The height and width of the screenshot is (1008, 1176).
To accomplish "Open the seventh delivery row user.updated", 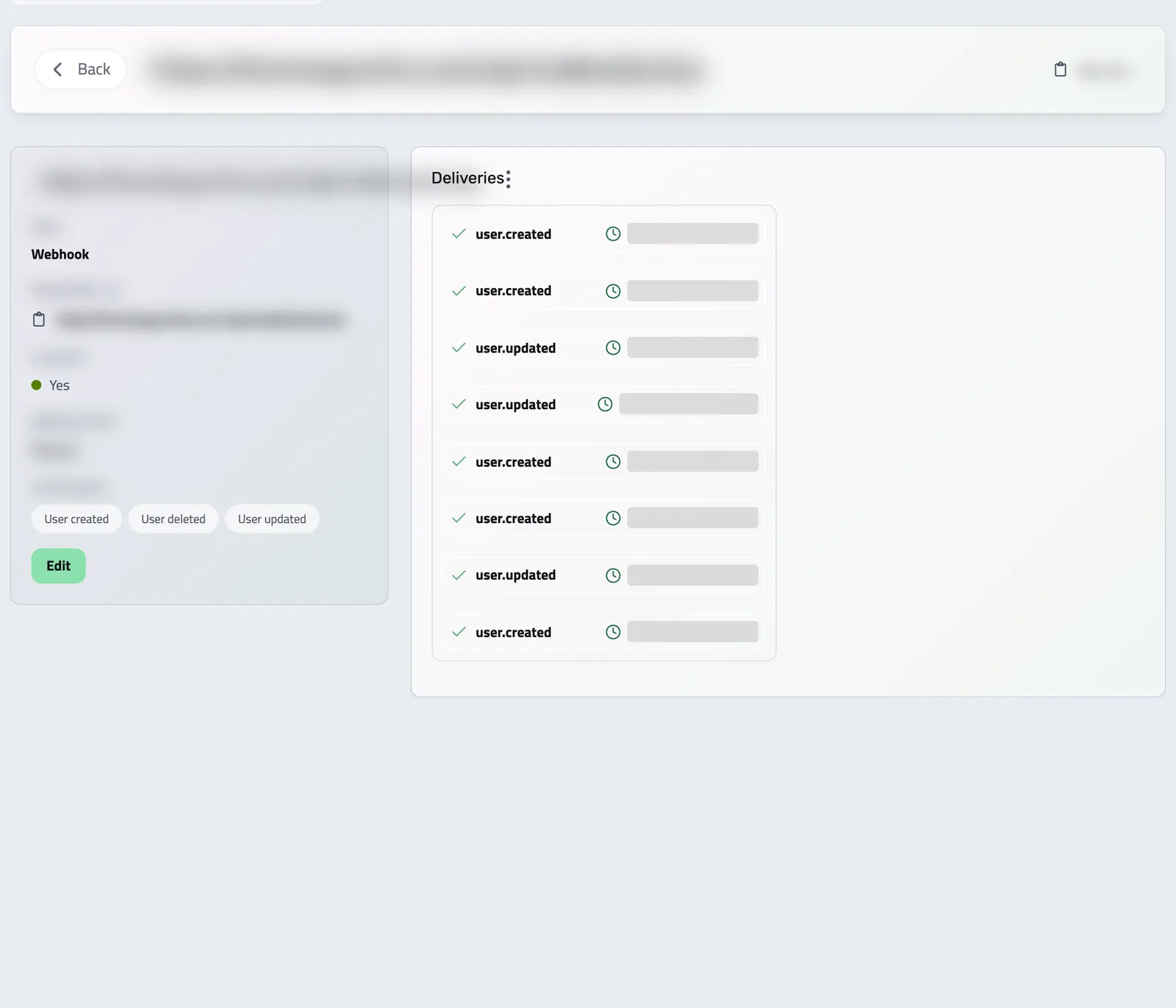I will (x=603, y=575).
